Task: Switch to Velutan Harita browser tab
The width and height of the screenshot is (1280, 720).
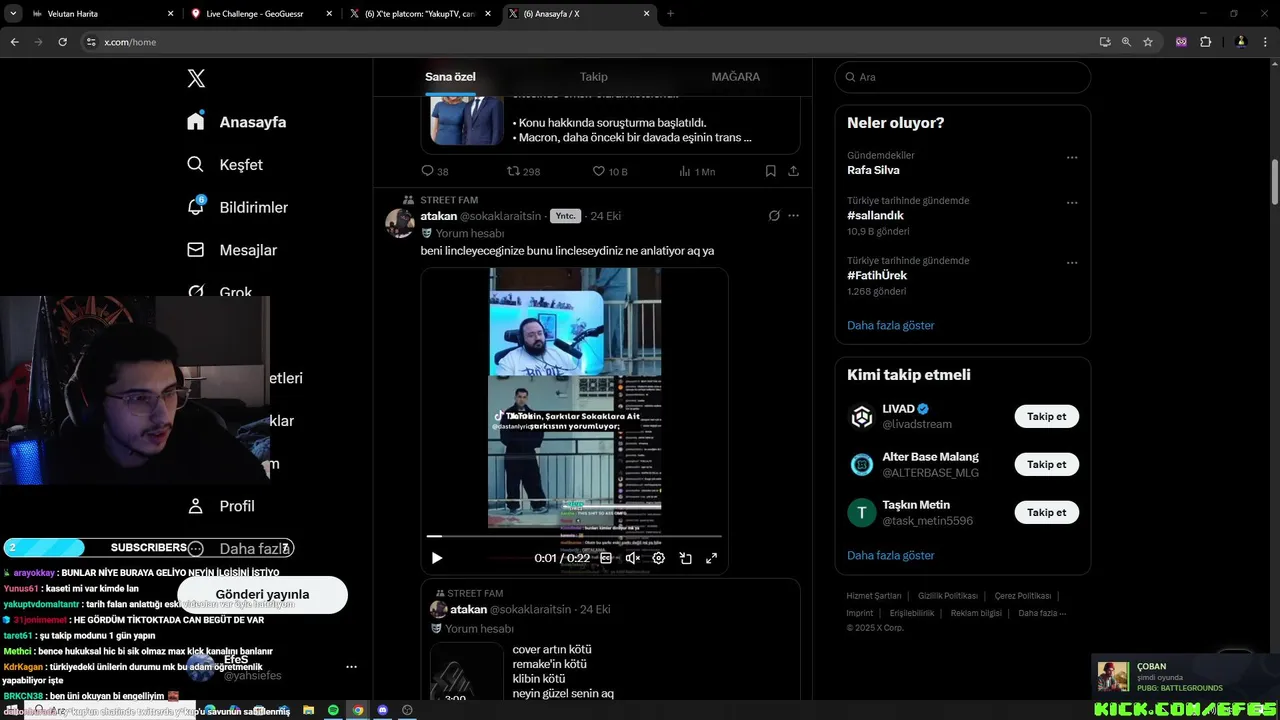Action: (x=103, y=14)
